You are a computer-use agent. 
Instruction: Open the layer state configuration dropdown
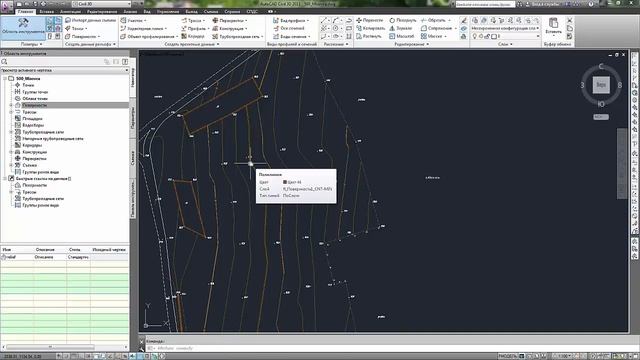point(505,28)
